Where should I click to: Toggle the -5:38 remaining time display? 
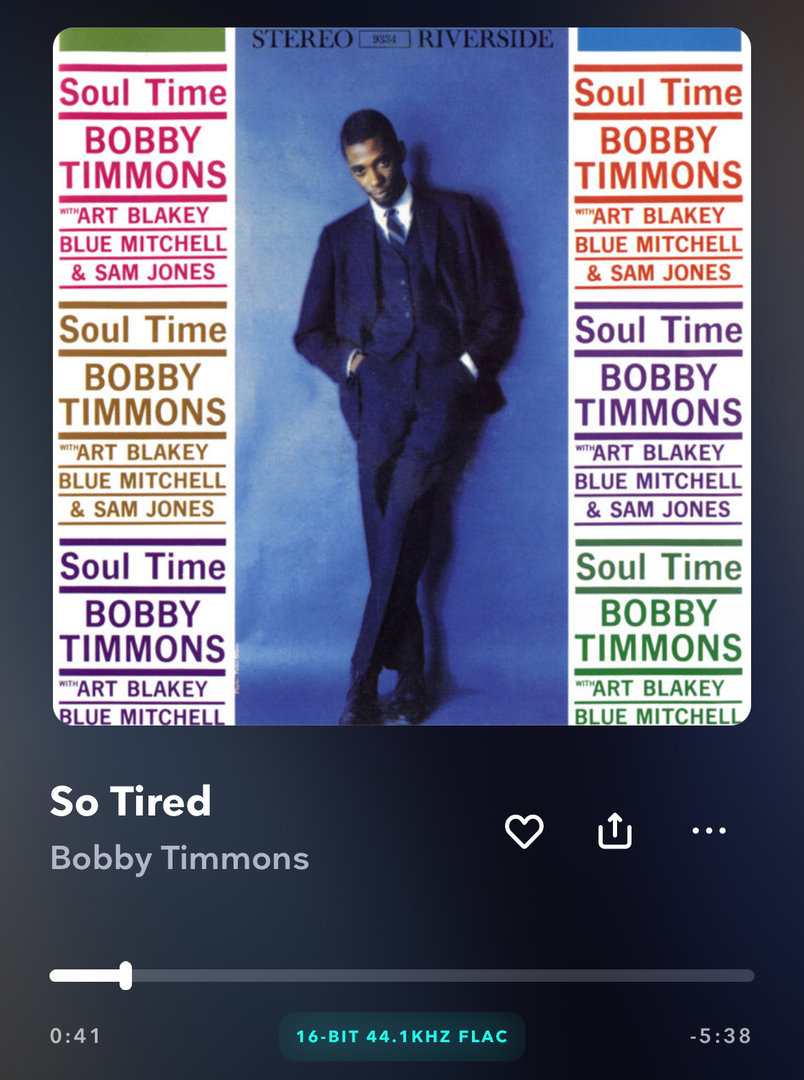click(721, 1036)
